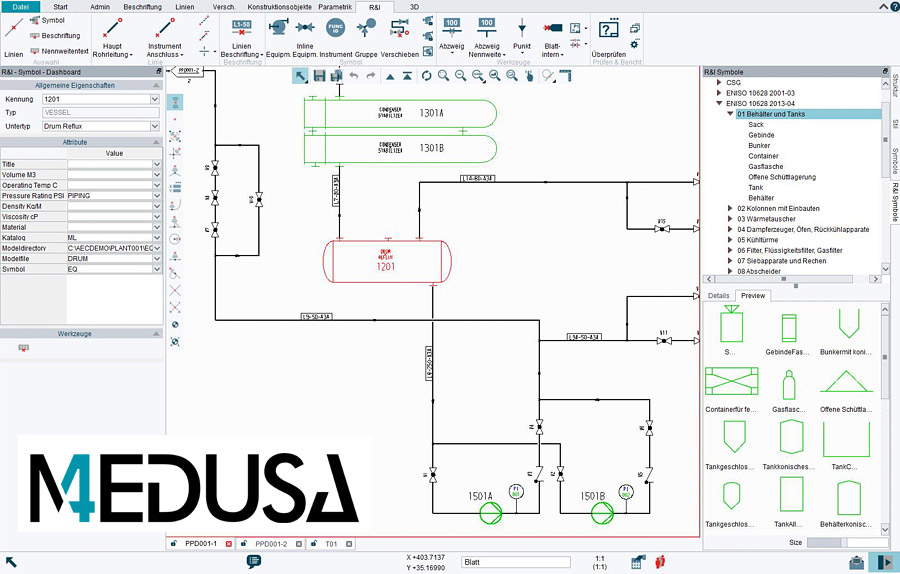Click the undo arrow in drawing toolbar
This screenshot has height=574, width=900.
351,76
